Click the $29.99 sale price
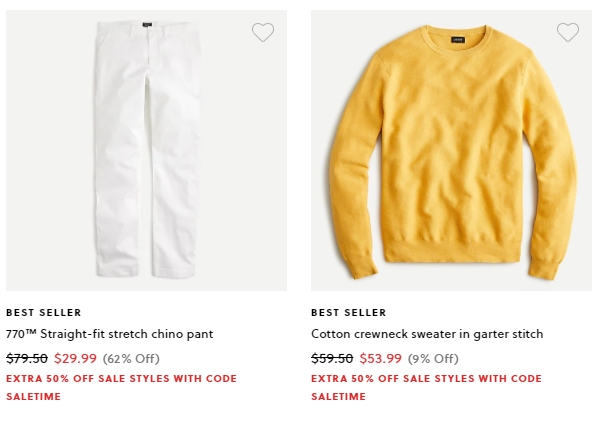Image resolution: width=598 pixels, height=424 pixels. [76, 358]
